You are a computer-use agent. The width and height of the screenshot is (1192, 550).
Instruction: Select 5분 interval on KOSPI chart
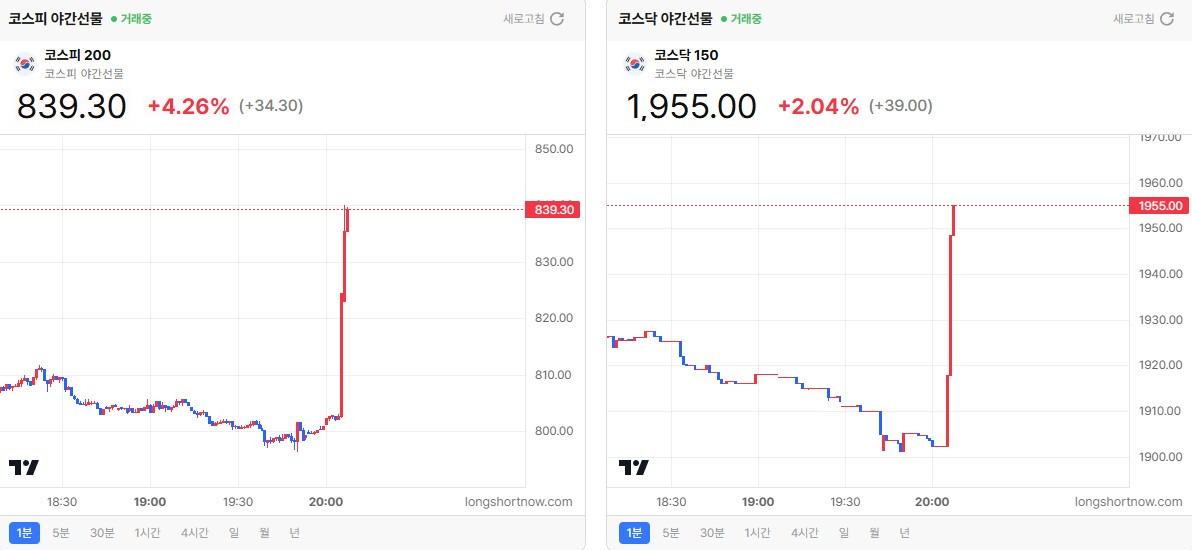[x=62, y=533]
